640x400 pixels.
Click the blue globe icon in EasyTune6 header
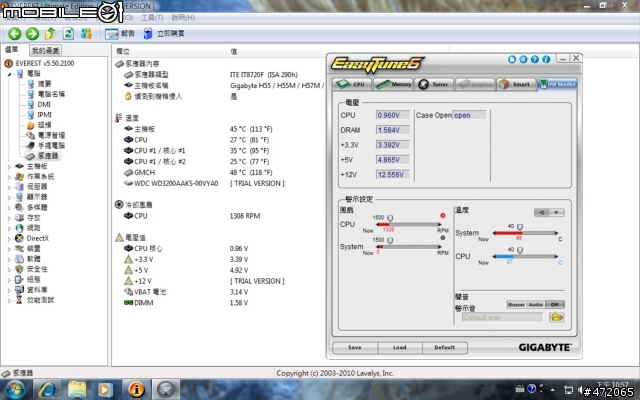[523, 60]
